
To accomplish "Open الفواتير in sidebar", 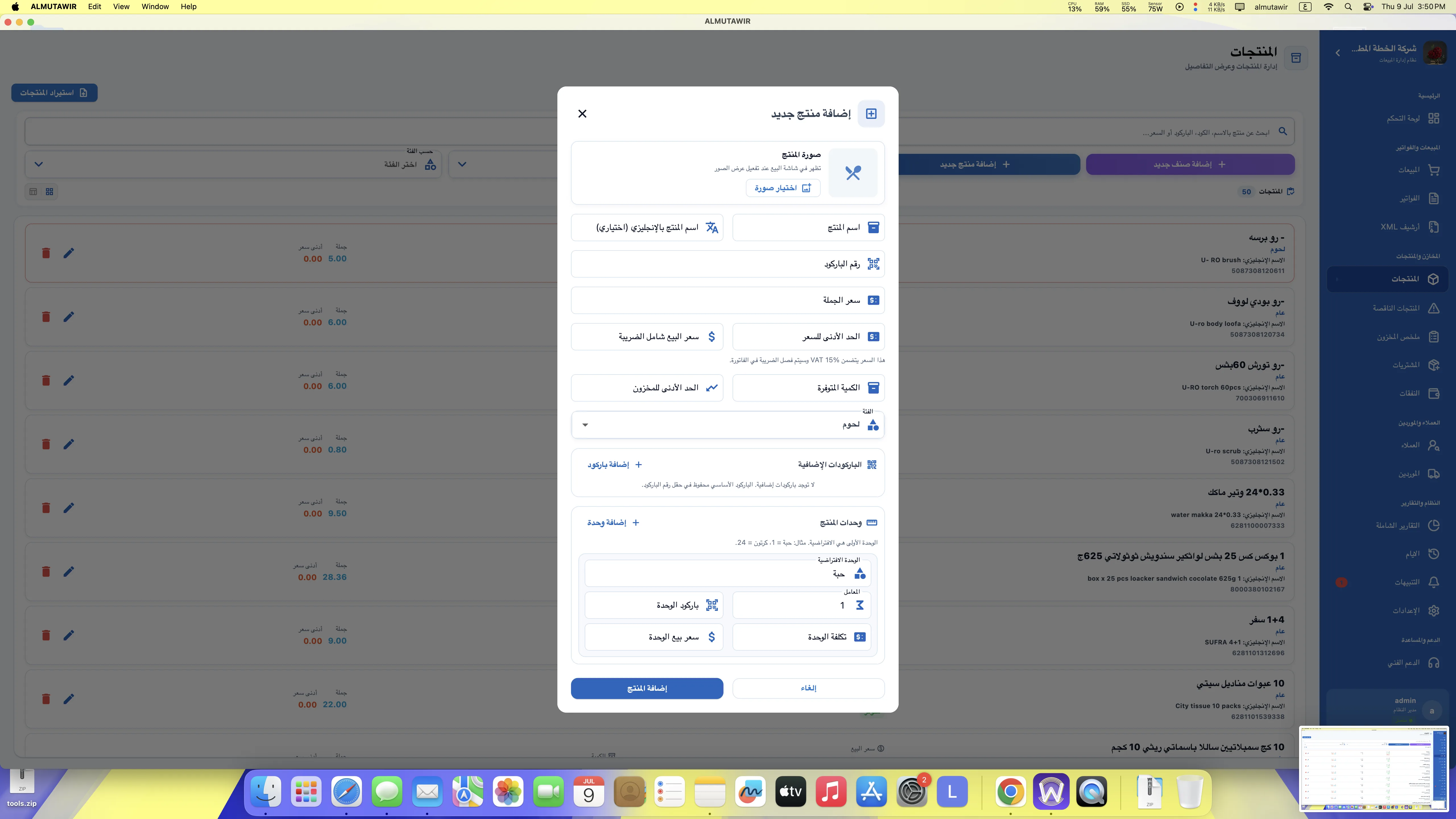I will pyautogui.click(x=1388, y=198).
